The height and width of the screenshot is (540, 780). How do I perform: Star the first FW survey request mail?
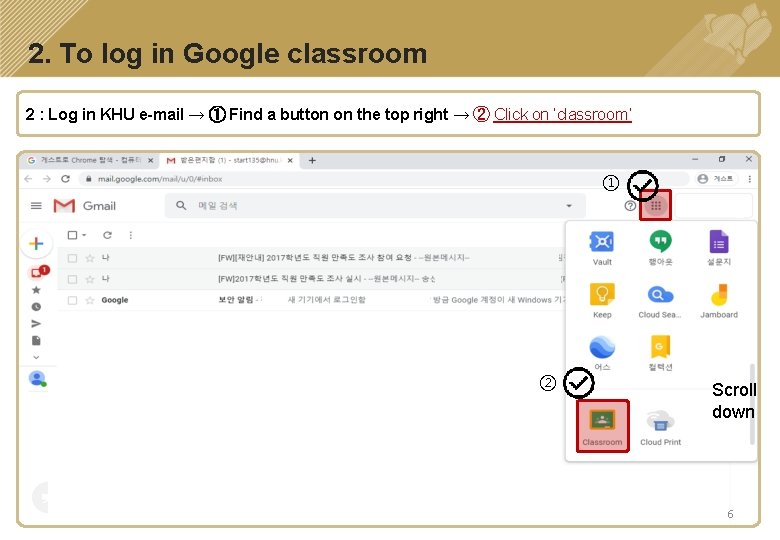[90, 258]
